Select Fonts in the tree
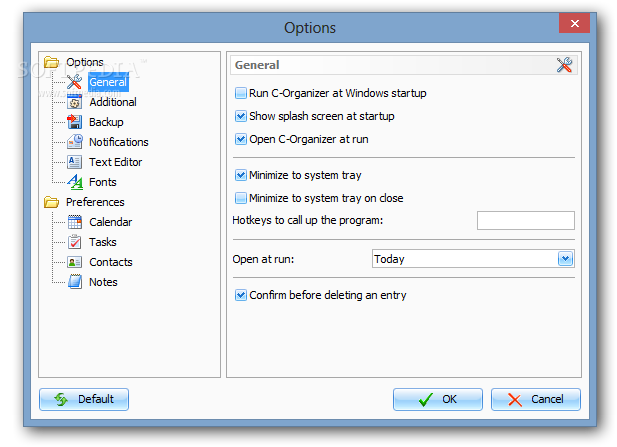Image resolution: width=617 pixels, height=447 pixels. pyautogui.click(x=103, y=182)
